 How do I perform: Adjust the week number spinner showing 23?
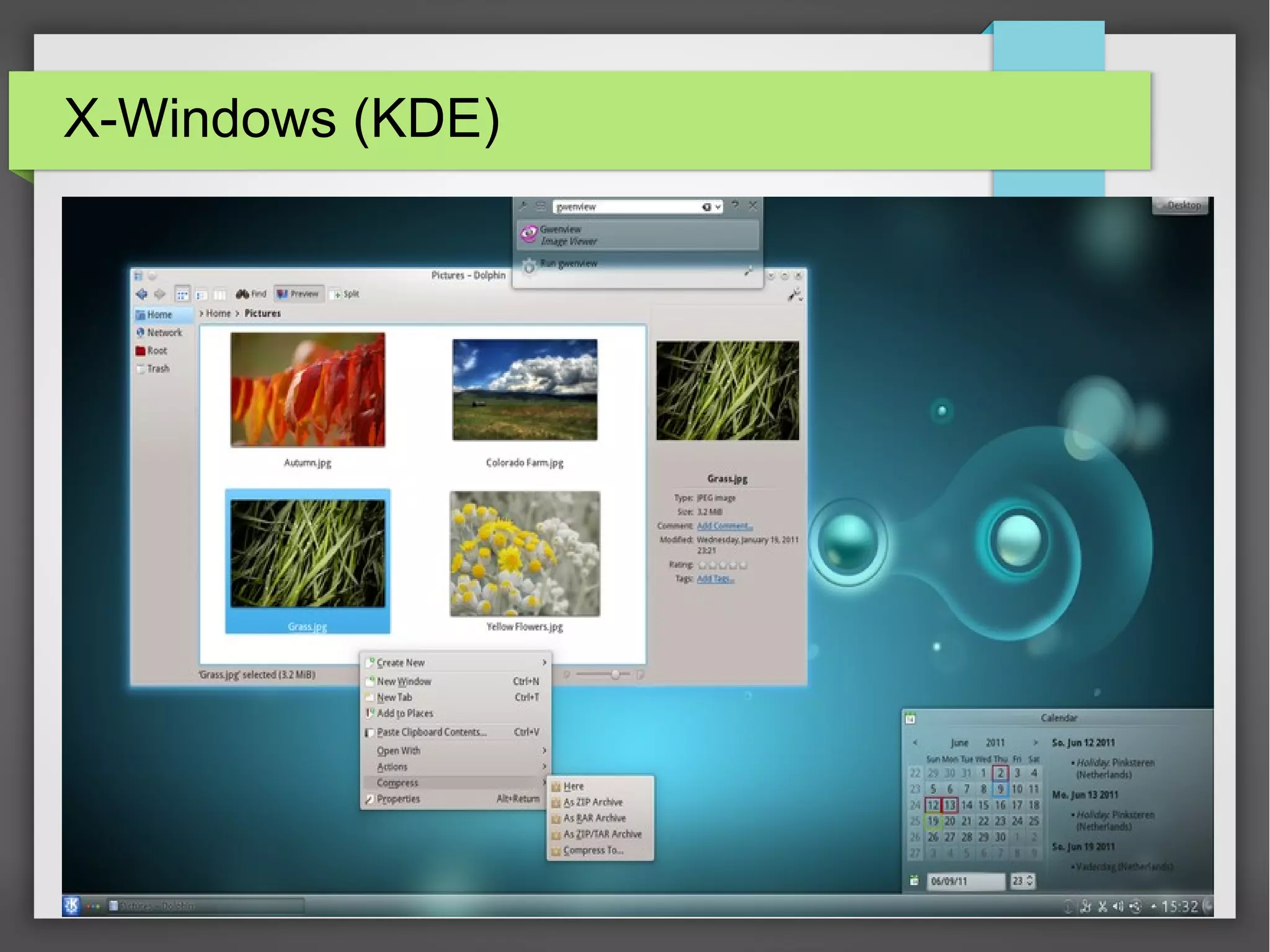[1023, 881]
